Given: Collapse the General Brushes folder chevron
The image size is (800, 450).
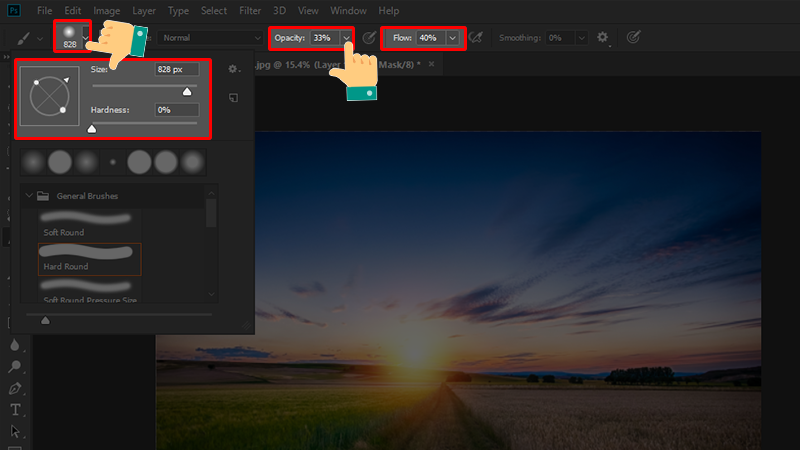Looking at the screenshot, I should 29,195.
